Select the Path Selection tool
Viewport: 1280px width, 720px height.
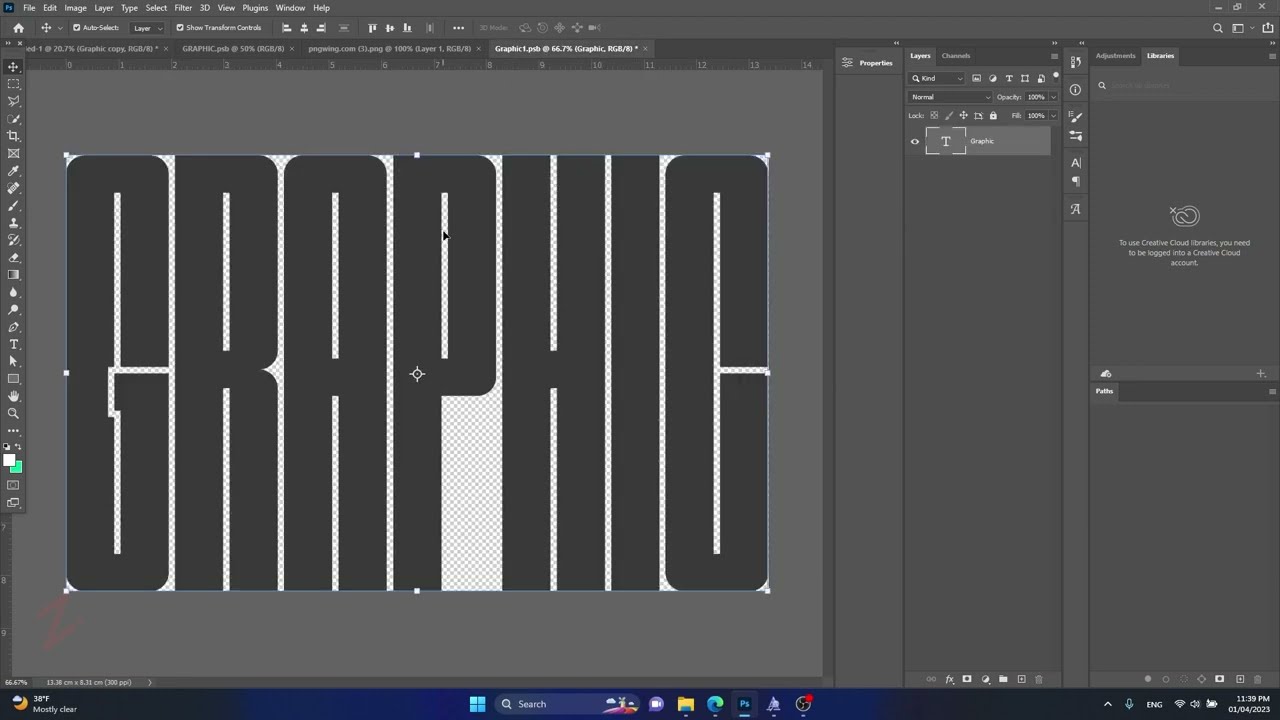click(14, 361)
